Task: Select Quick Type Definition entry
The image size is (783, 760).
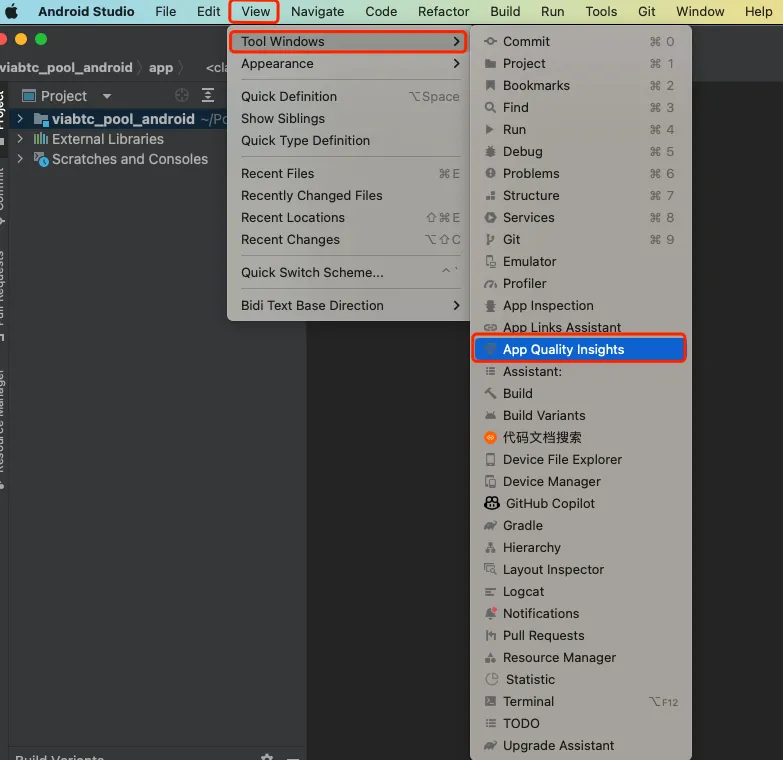Action: click(x=350, y=140)
